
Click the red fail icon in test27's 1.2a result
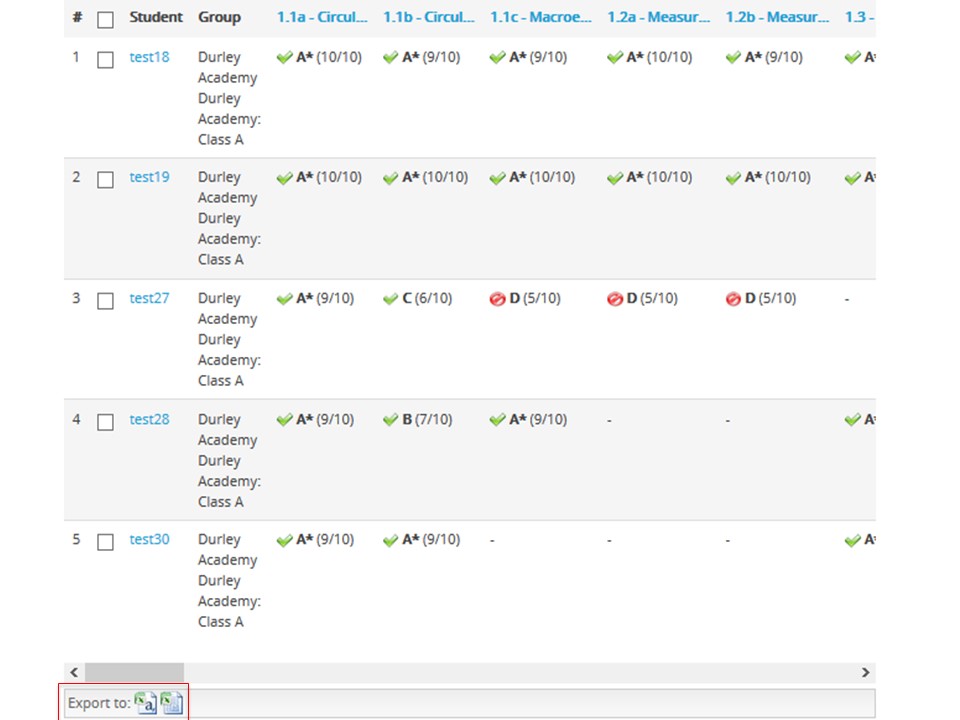615,299
